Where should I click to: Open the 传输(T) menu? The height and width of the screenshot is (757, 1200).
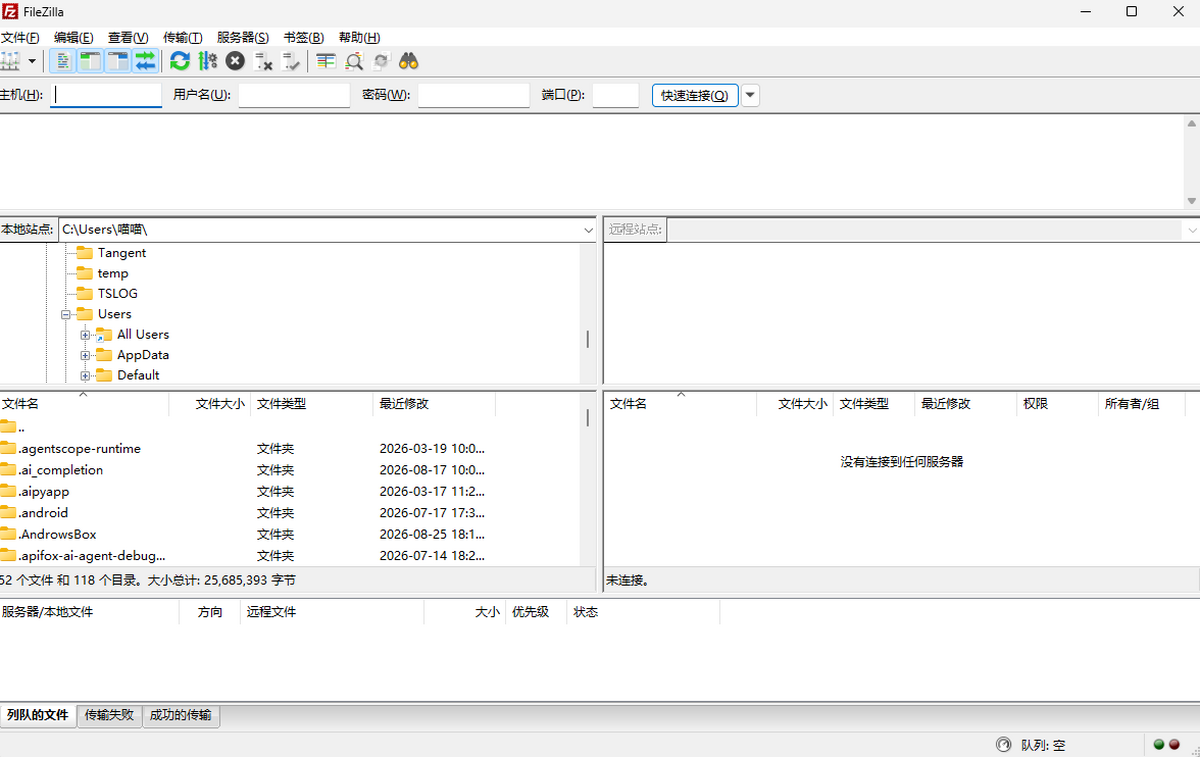click(182, 37)
